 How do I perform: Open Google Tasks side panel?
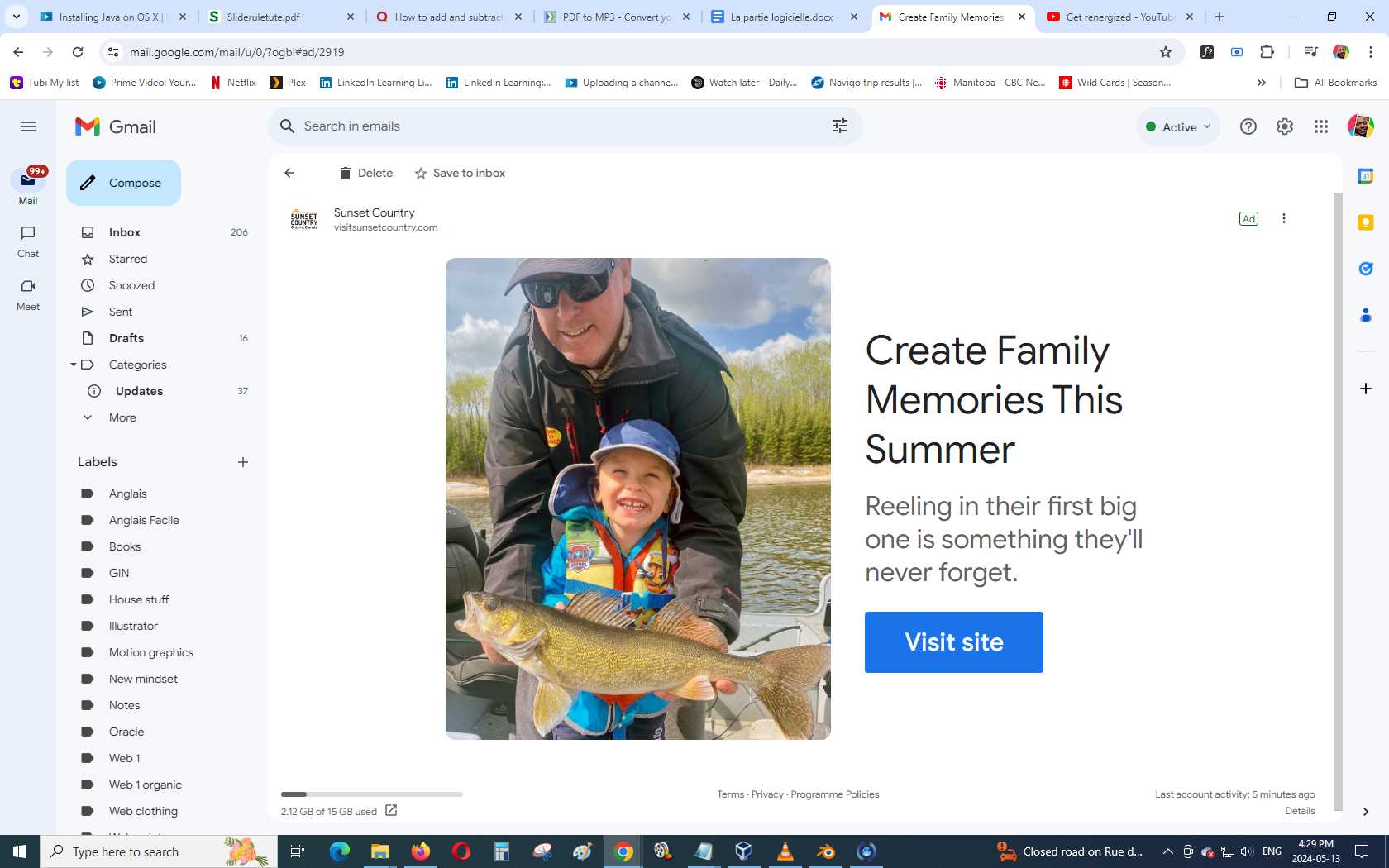coord(1365,269)
